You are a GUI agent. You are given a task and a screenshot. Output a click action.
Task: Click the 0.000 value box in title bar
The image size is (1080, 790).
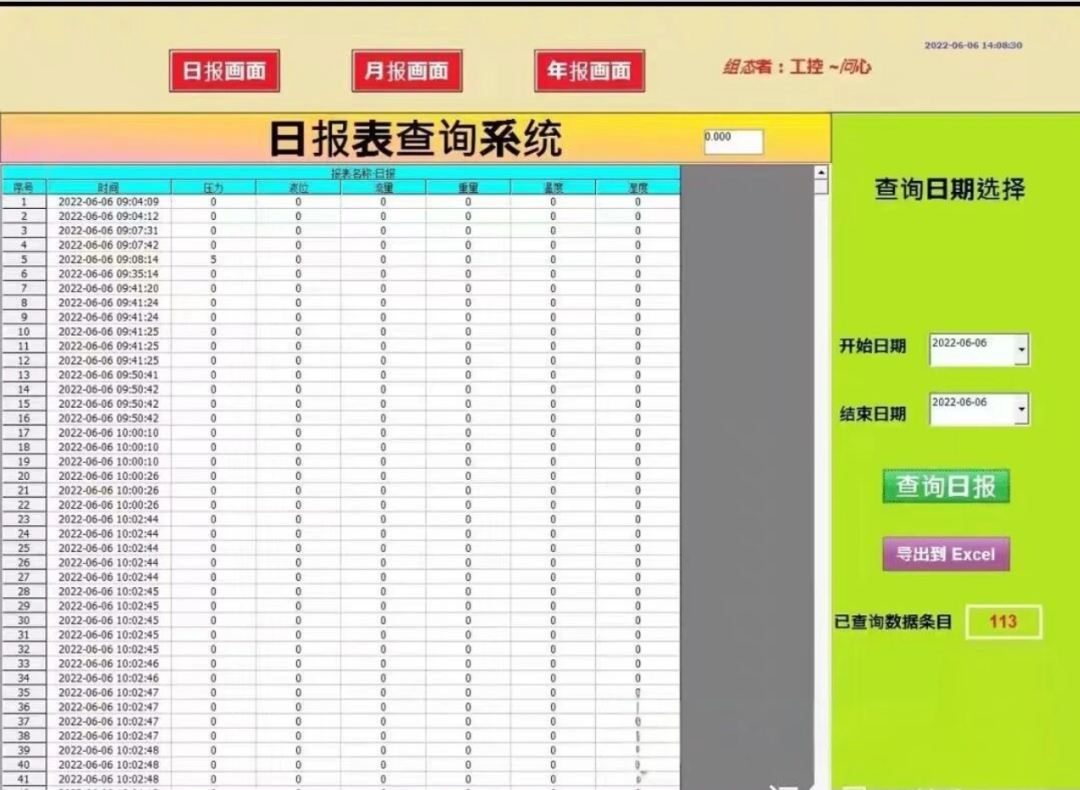click(x=733, y=141)
